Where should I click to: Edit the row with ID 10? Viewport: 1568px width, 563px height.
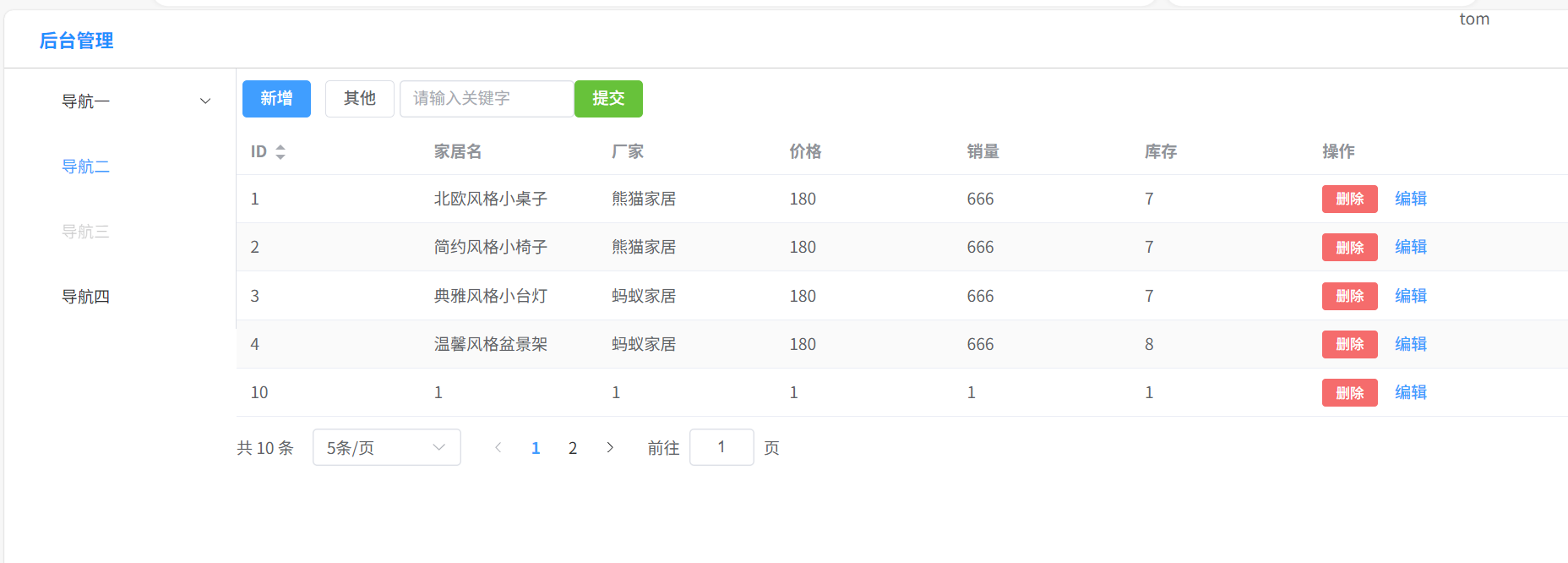pos(1411,392)
